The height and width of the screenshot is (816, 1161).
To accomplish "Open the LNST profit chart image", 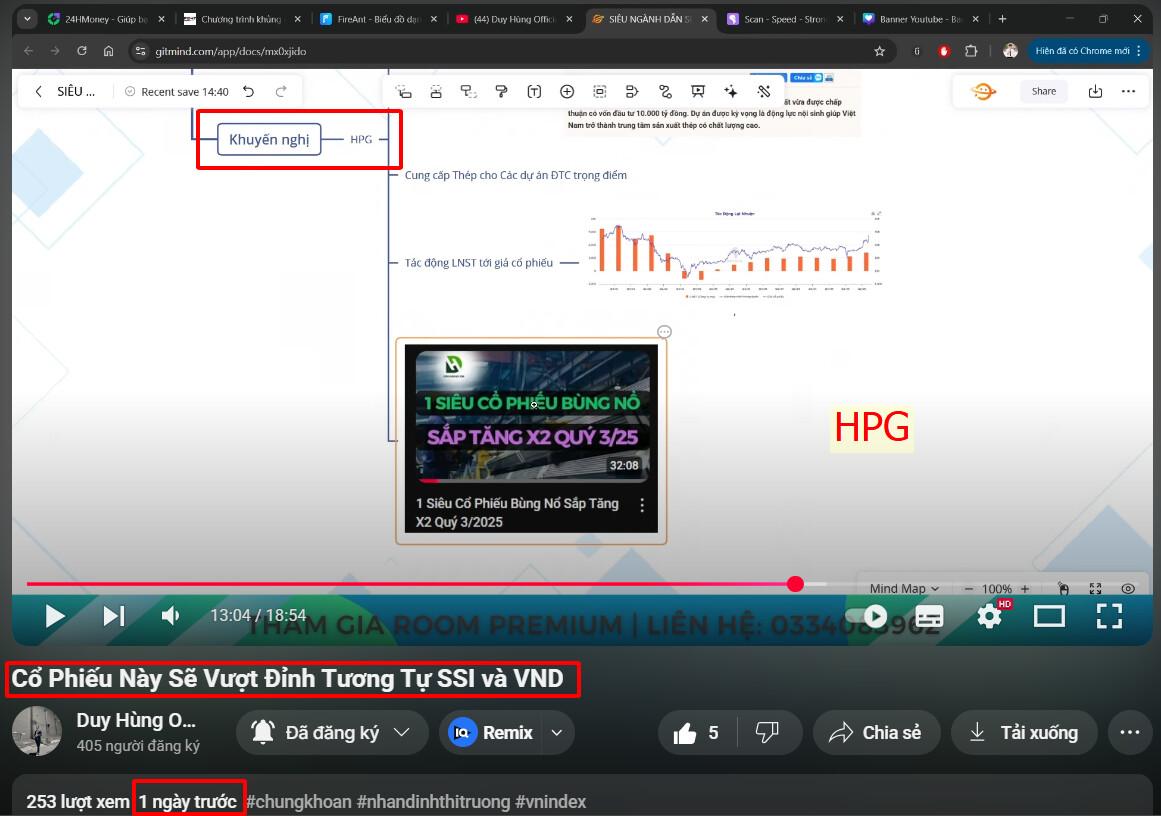I will click(x=734, y=255).
